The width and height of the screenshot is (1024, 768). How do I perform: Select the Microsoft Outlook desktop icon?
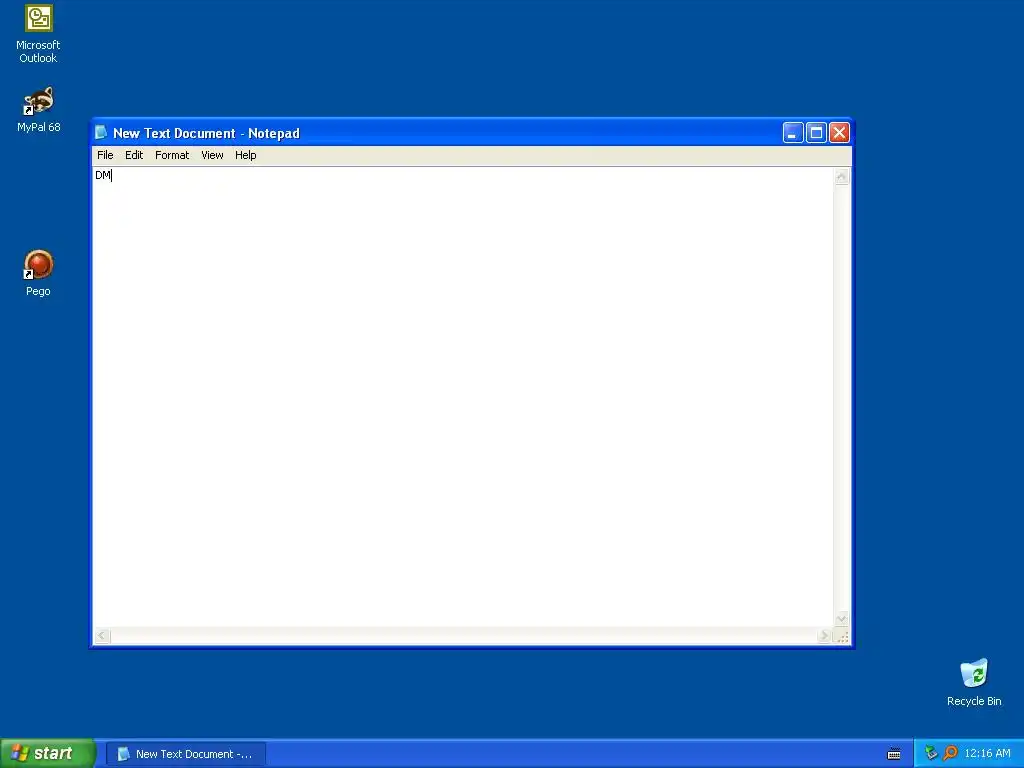pyautogui.click(x=38, y=34)
